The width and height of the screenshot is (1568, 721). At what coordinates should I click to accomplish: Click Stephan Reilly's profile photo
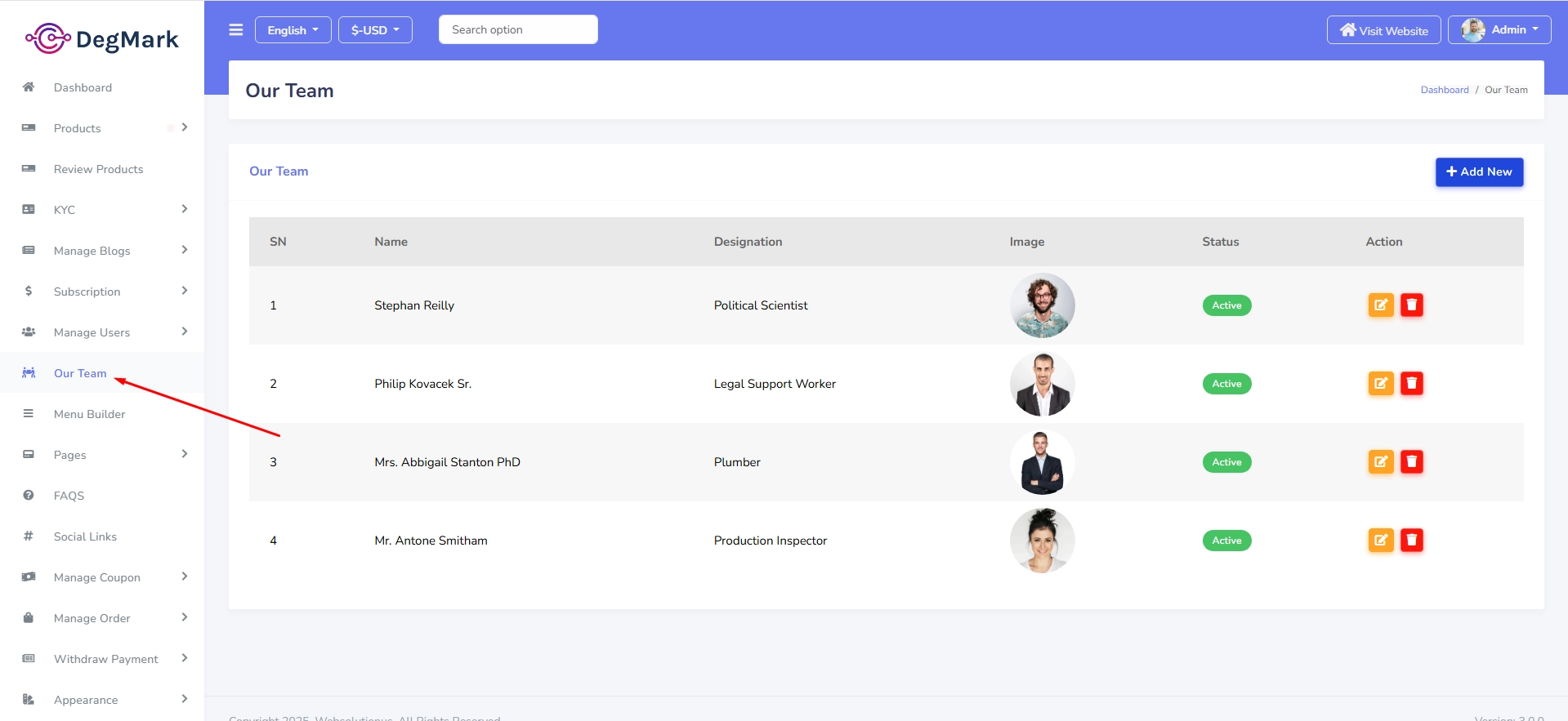click(1042, 305)
